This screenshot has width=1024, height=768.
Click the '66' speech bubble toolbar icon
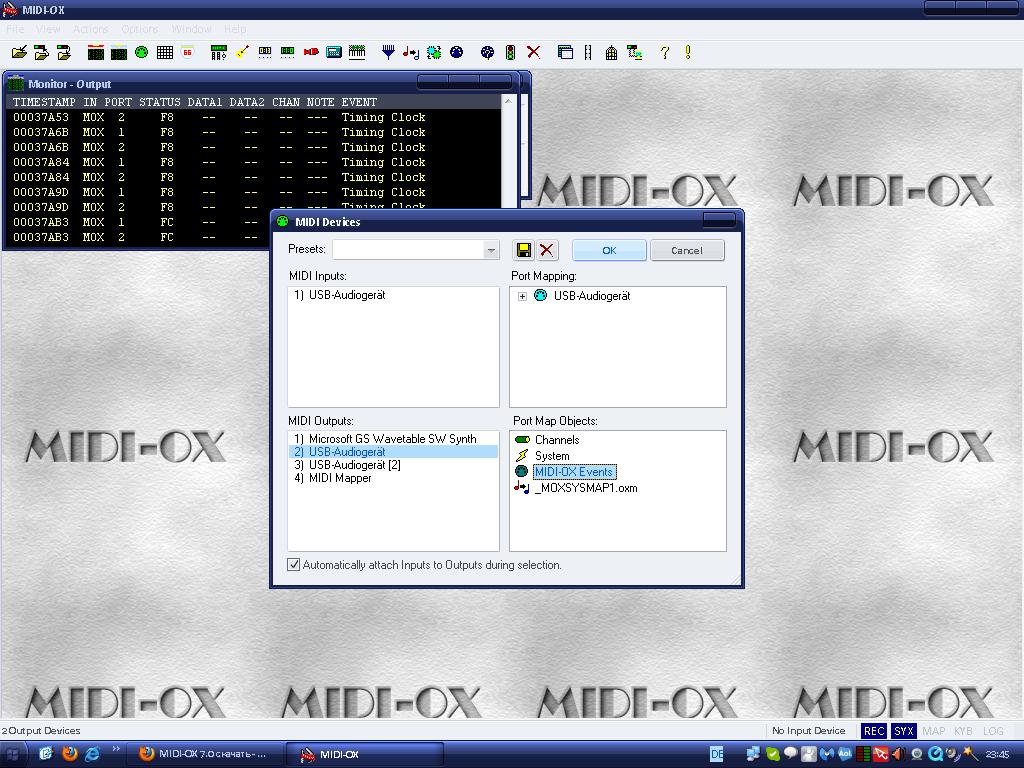(187, 52)
